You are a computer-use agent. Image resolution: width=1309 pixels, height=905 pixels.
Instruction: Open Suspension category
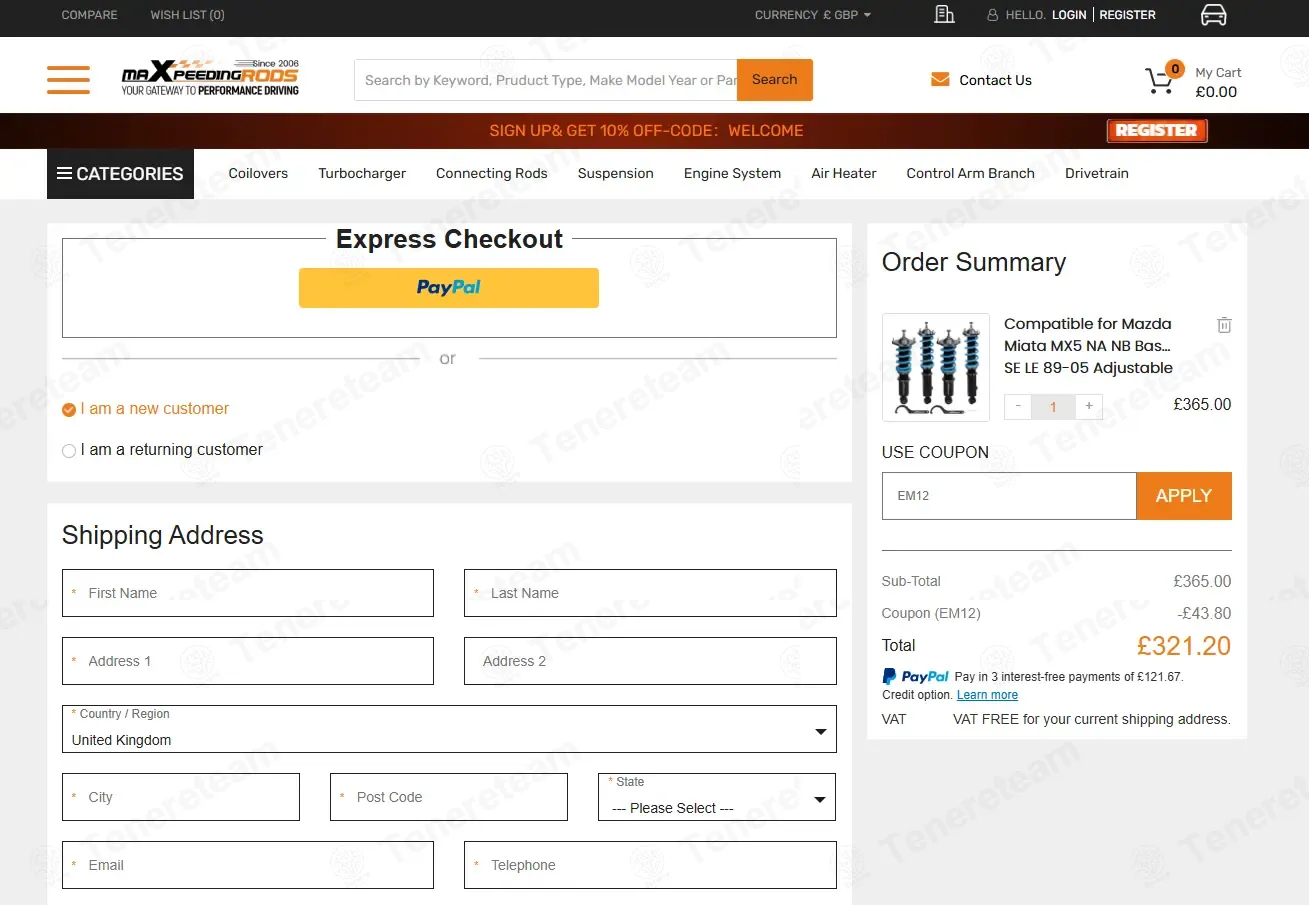(616, 173)
